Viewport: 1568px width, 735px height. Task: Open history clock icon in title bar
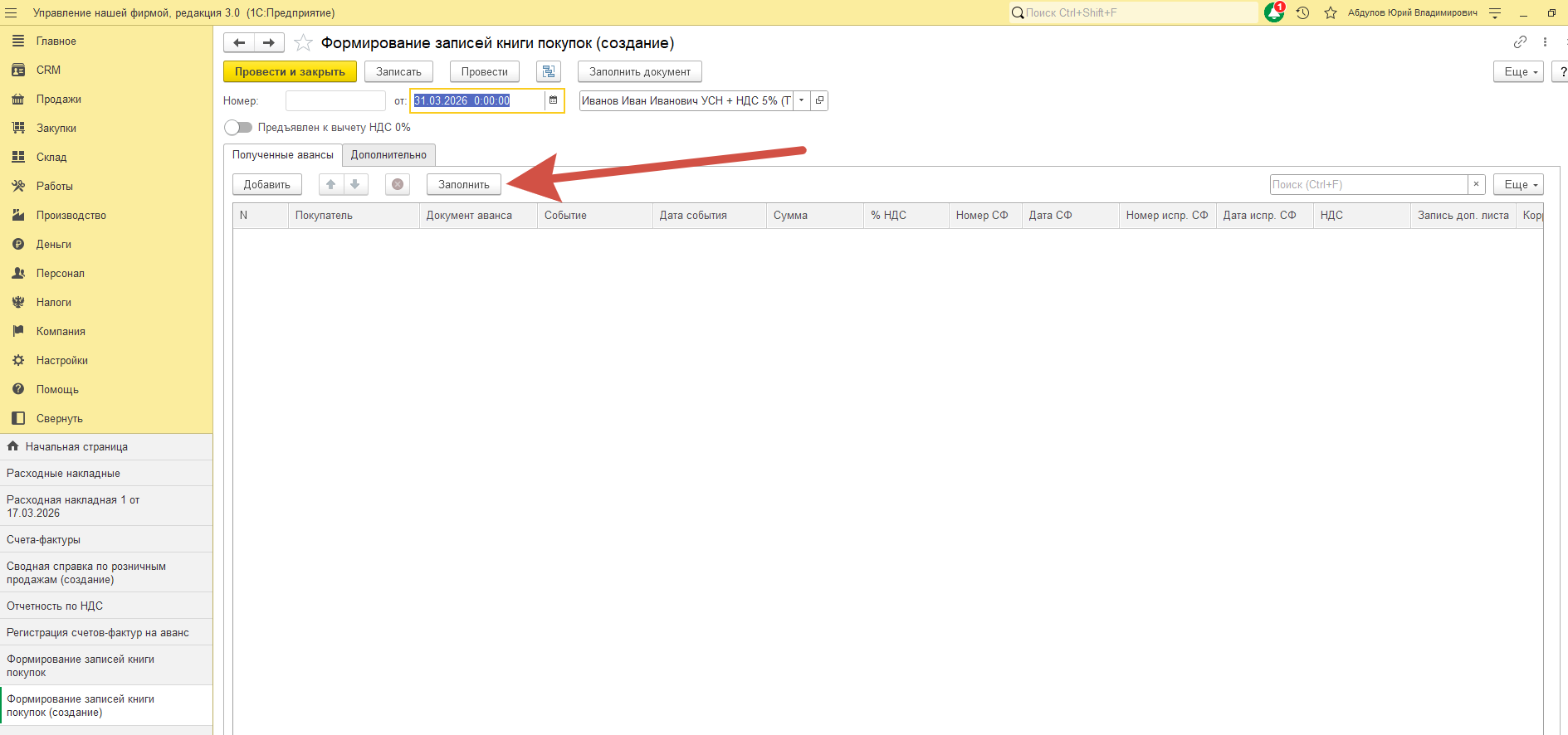1302,12
